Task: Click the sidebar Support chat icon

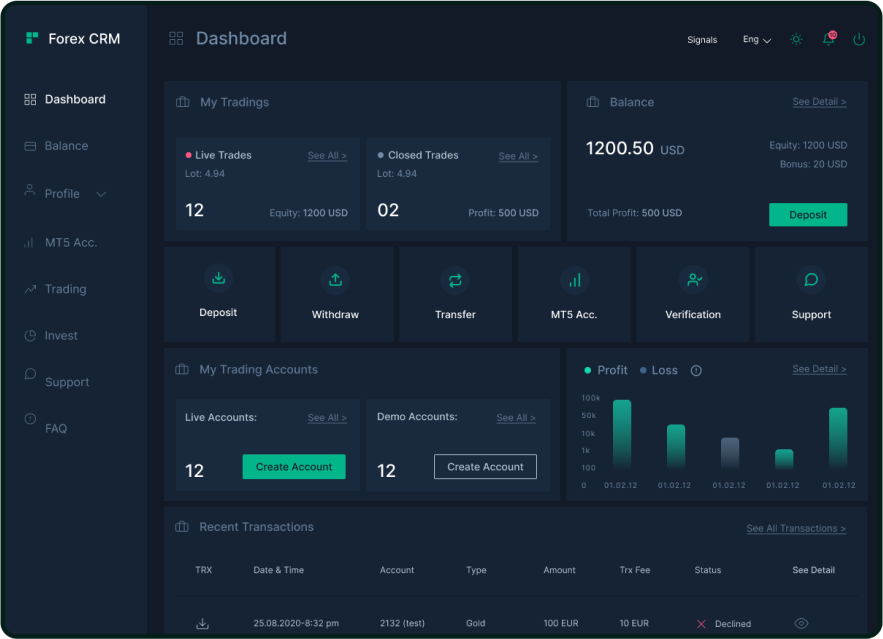Action: pyautogui.click(x=30, y=374)
